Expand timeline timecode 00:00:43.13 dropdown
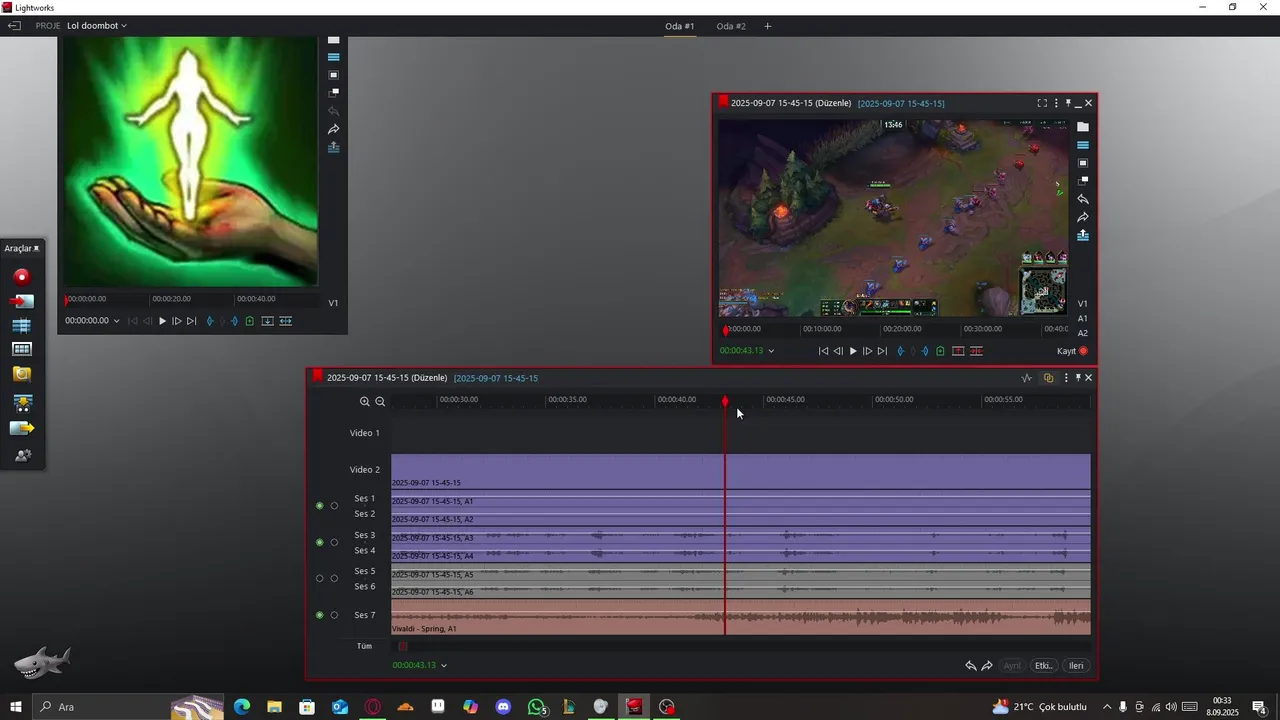Screen dimensions: 1280x720 pos(444,665)
